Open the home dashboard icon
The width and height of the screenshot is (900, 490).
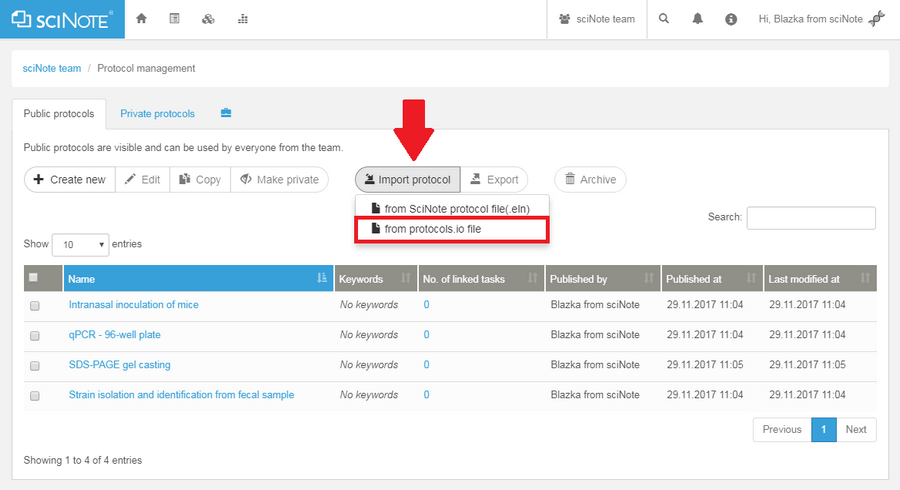141,19
